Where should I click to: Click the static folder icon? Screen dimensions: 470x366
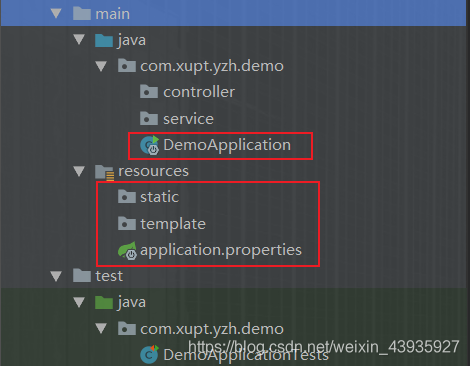click(127, 197)
